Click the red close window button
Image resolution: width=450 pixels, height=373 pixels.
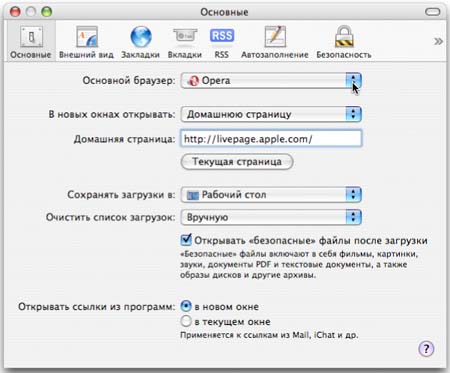click(15, 12)
